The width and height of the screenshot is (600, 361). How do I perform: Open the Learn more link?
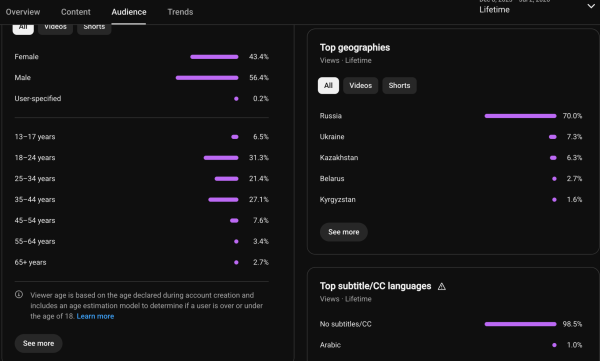pyautogui.click(x=95, y=316)
